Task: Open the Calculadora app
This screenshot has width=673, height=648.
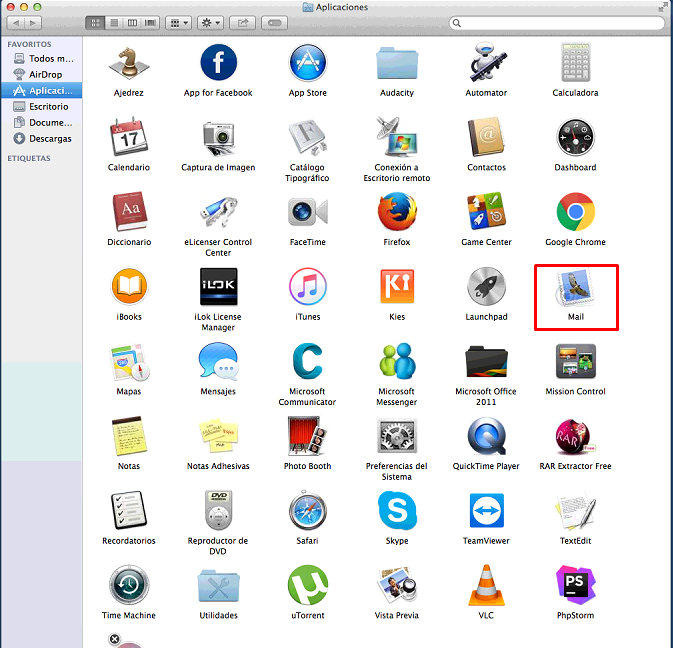Action: tap(576, 63)
